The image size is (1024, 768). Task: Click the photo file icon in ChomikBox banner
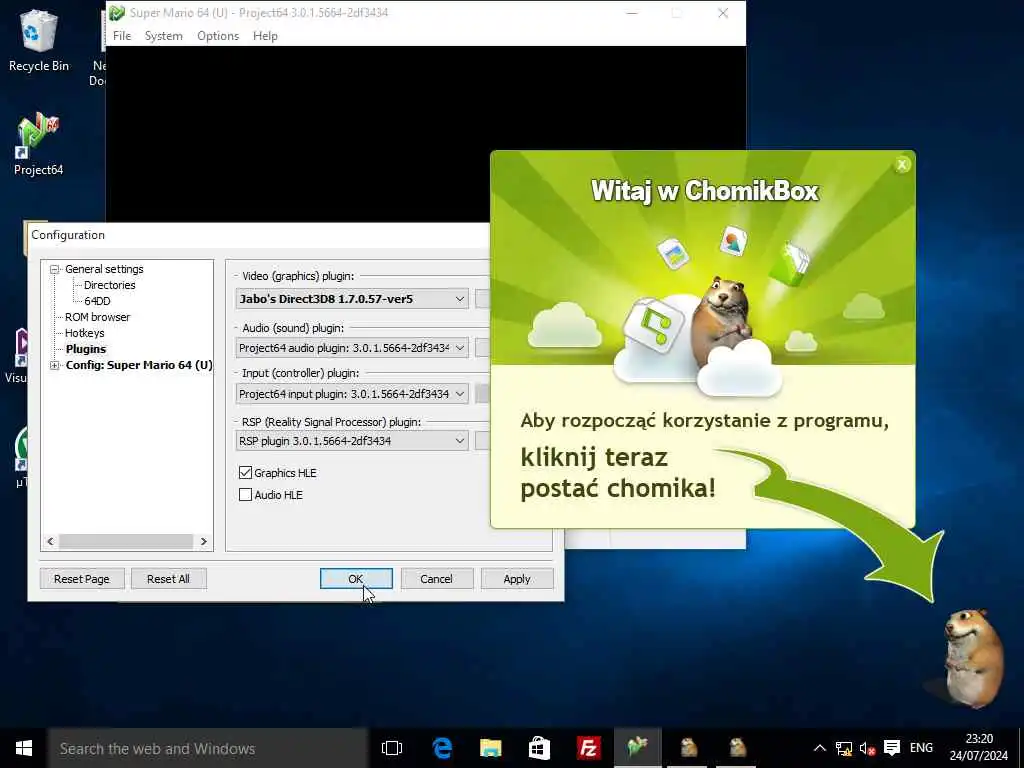coord(673,253)
